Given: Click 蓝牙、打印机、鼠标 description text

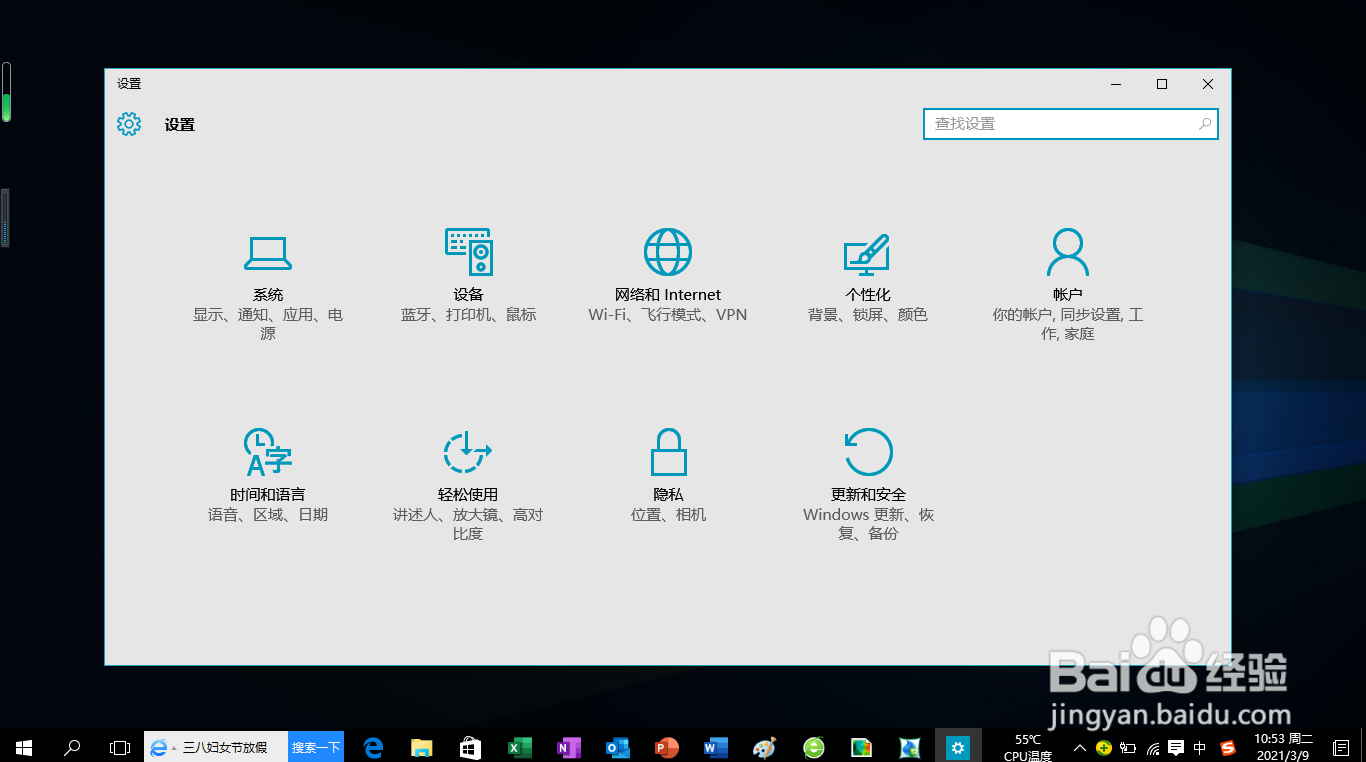Looking at the screenshot, I should [468, 315].
